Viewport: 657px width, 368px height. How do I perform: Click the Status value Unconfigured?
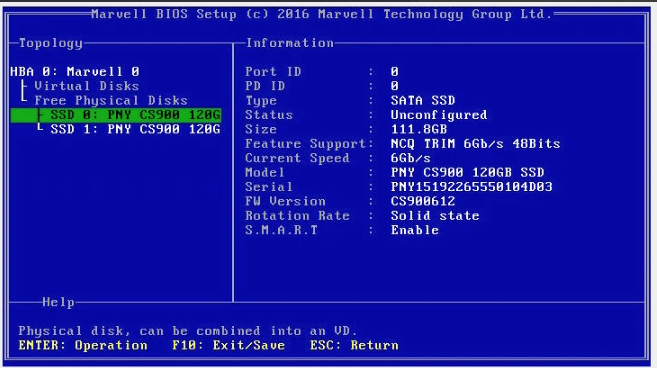coord(439,115)
